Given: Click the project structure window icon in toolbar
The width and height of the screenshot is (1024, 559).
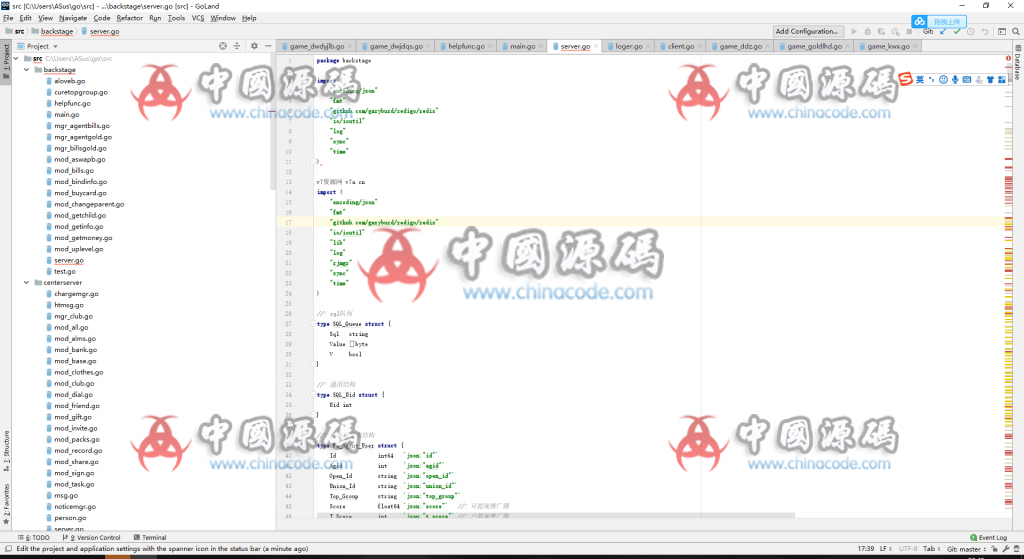Looking at the screenshot, I should (1002, 31).
